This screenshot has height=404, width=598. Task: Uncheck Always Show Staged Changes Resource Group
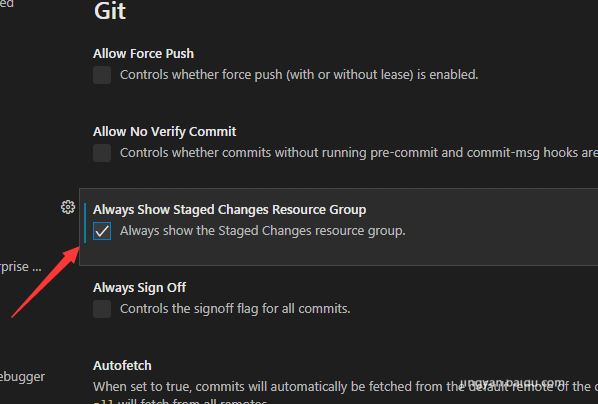pos(102,231)
